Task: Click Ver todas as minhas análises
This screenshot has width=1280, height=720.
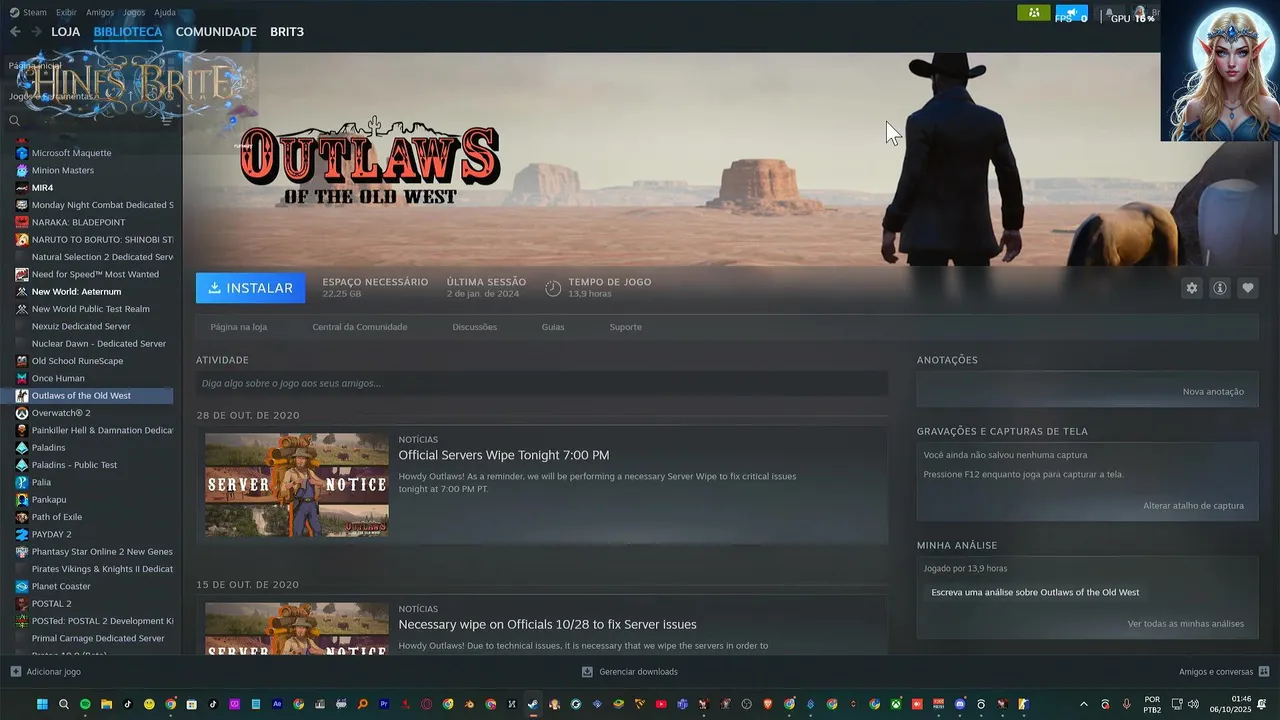Action: pyautogui.click(x=1186, y=624)
